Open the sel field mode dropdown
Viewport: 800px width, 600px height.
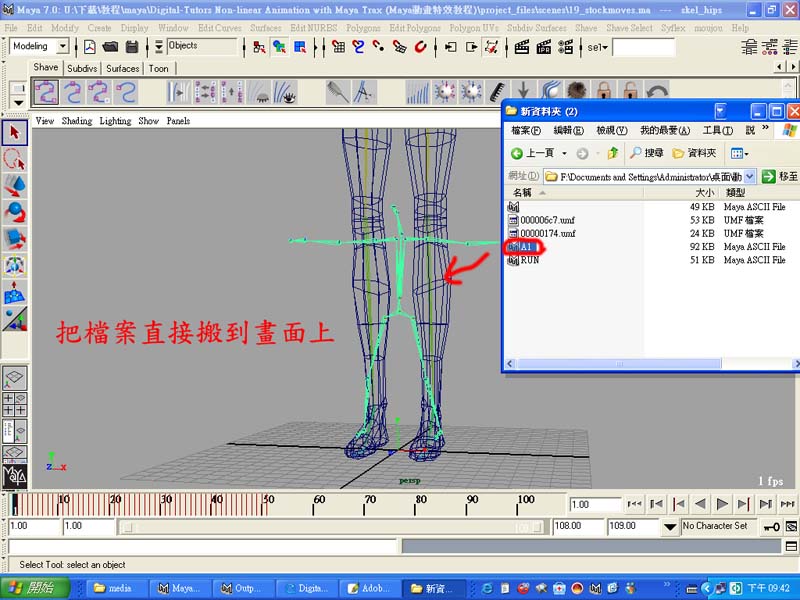pyautogui.click(x=597, y=47)
